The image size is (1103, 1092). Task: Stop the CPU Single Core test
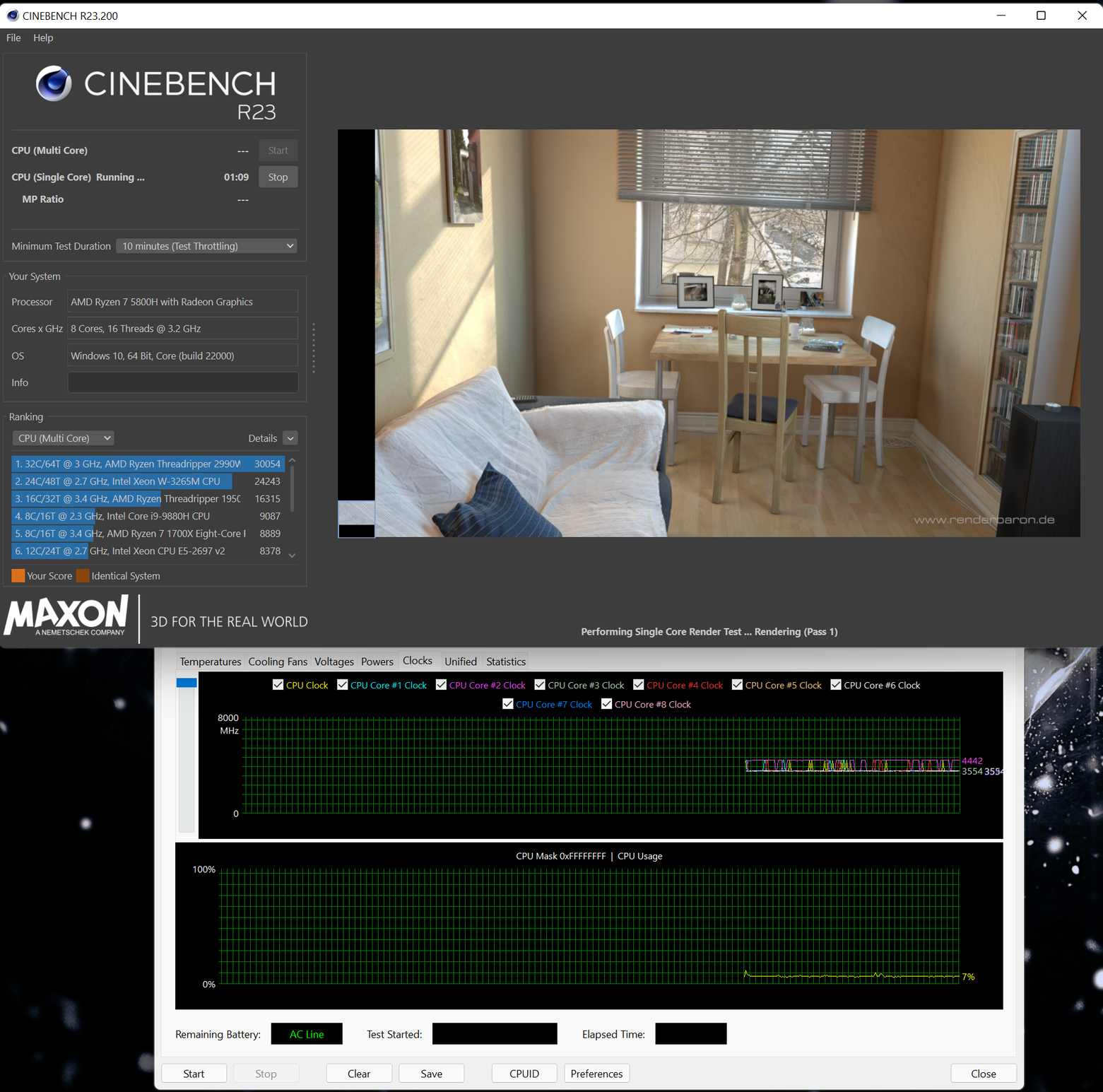tap(278, 177)
